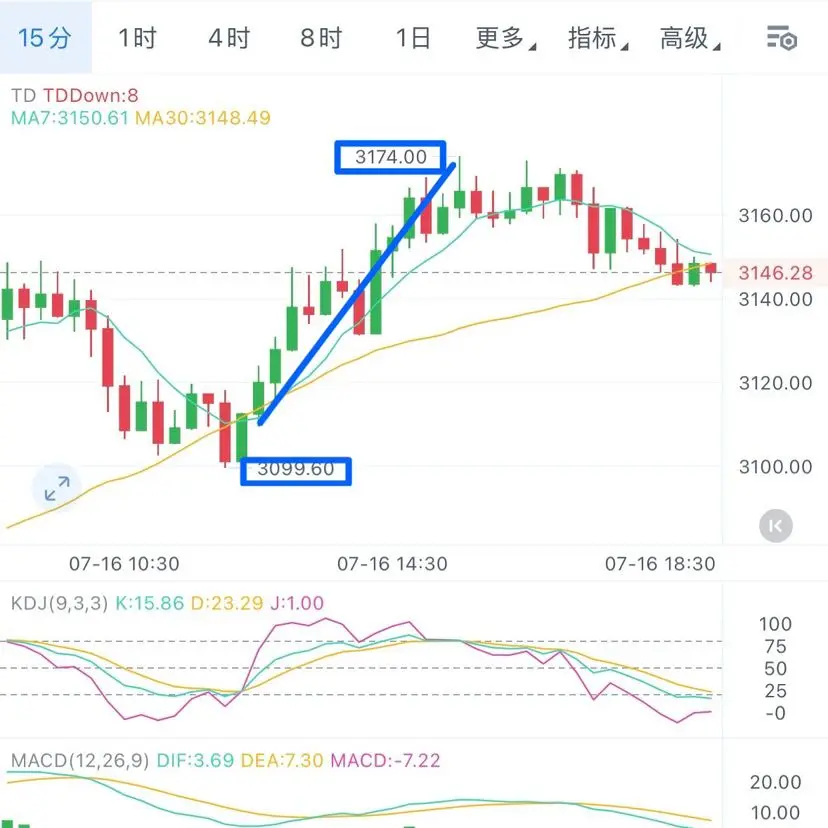Click the J:1.00 value
The image size is (828, 828).
[297, 603]
